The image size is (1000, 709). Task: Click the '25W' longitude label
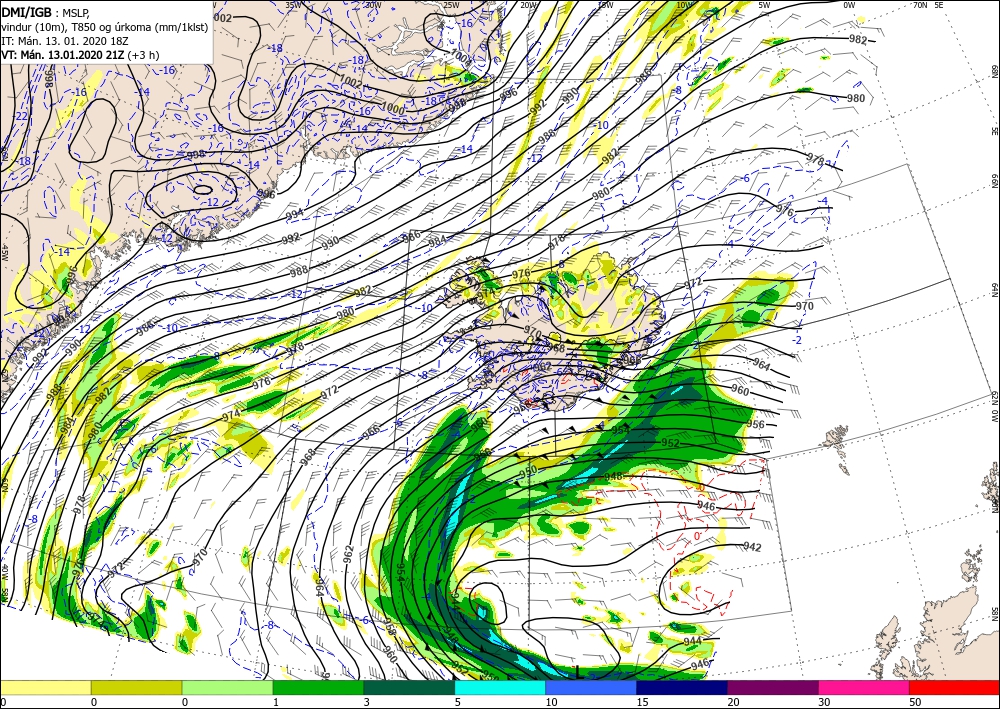pos(451,5)
